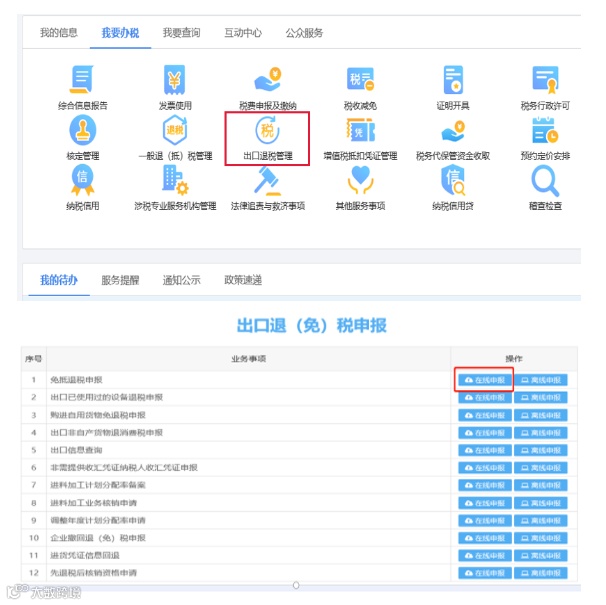Open the 综合信息报告 icon
The width and height of the screenshot is (606, 605).
[82, 79]
